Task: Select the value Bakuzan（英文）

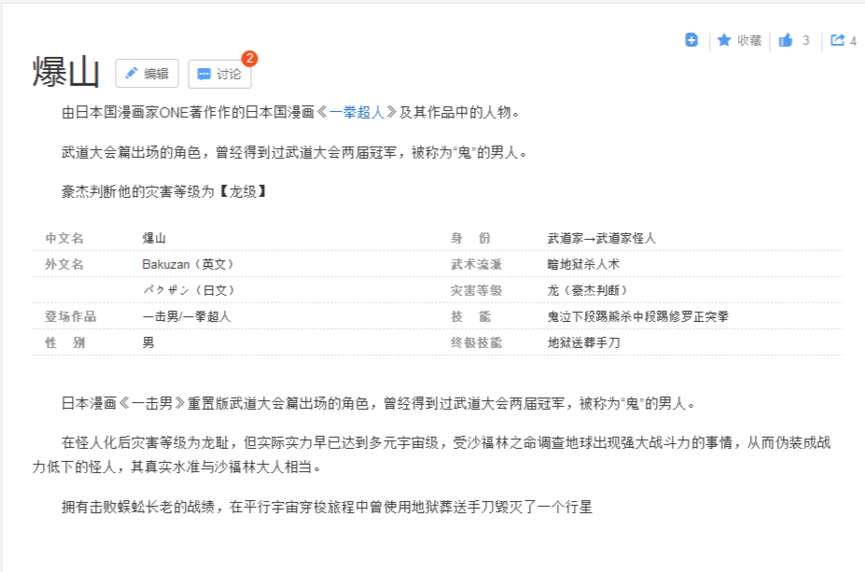Action: [x=188, y=264]
